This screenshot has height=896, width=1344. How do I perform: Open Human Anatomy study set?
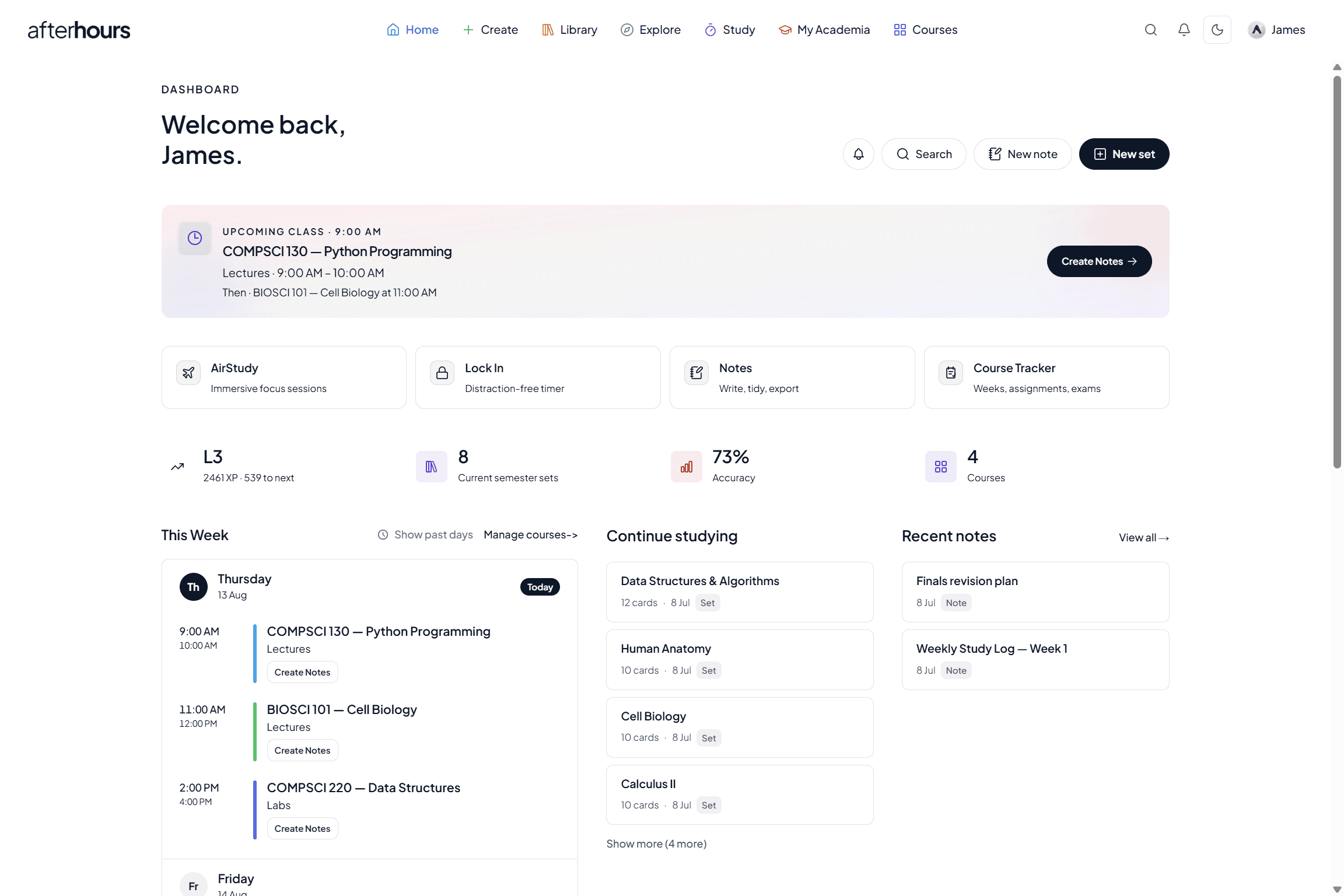[740, 659]
